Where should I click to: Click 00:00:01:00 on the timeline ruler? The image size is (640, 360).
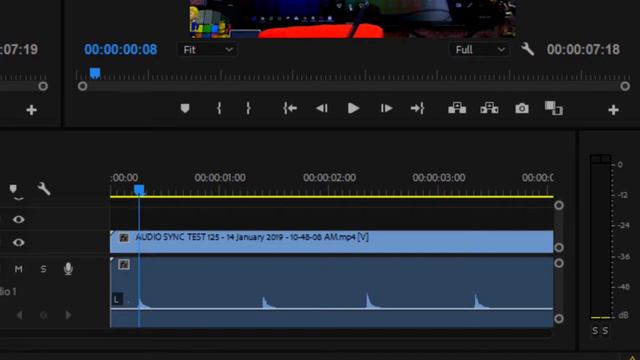tap(220, 178)
